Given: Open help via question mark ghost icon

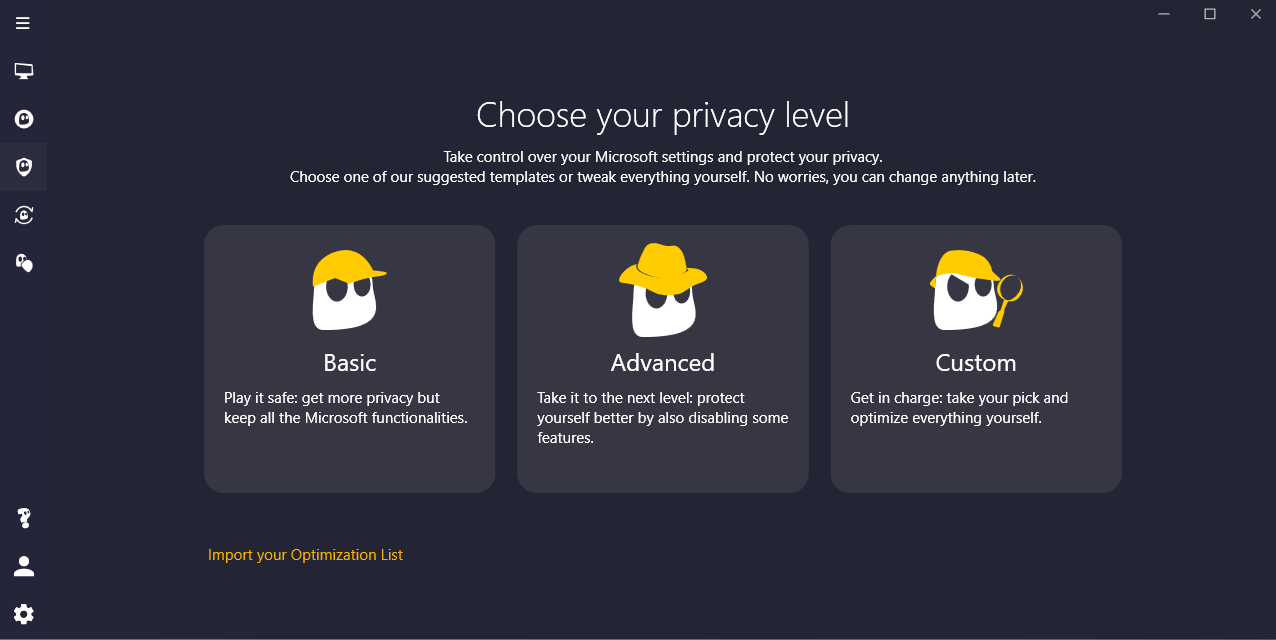Looking at the screenshot, I should [x=23, y=518].
